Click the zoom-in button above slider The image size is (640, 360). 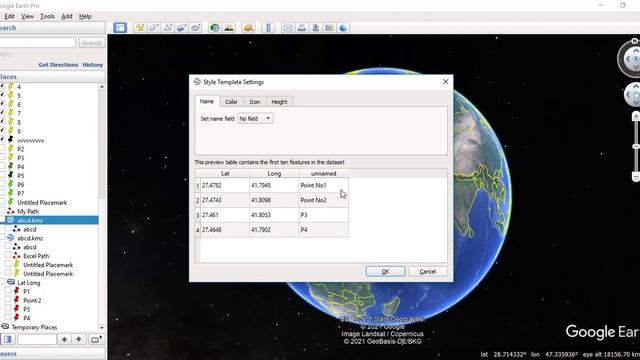coord(636,117)
